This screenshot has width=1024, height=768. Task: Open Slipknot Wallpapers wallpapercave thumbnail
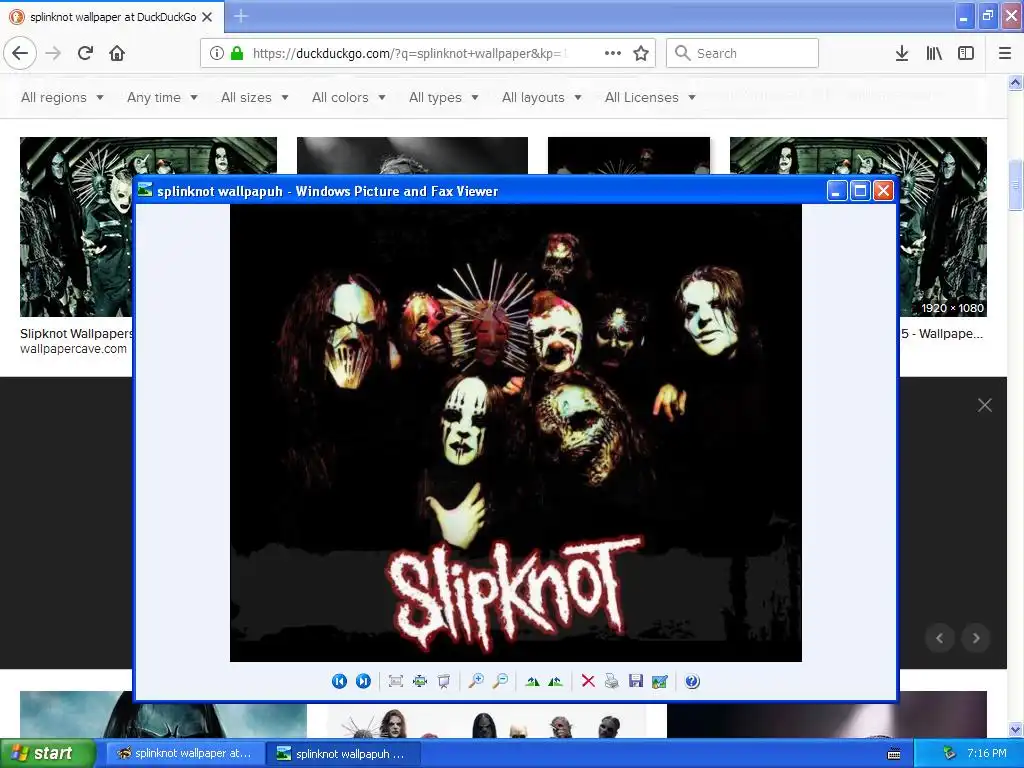[76, 227]
